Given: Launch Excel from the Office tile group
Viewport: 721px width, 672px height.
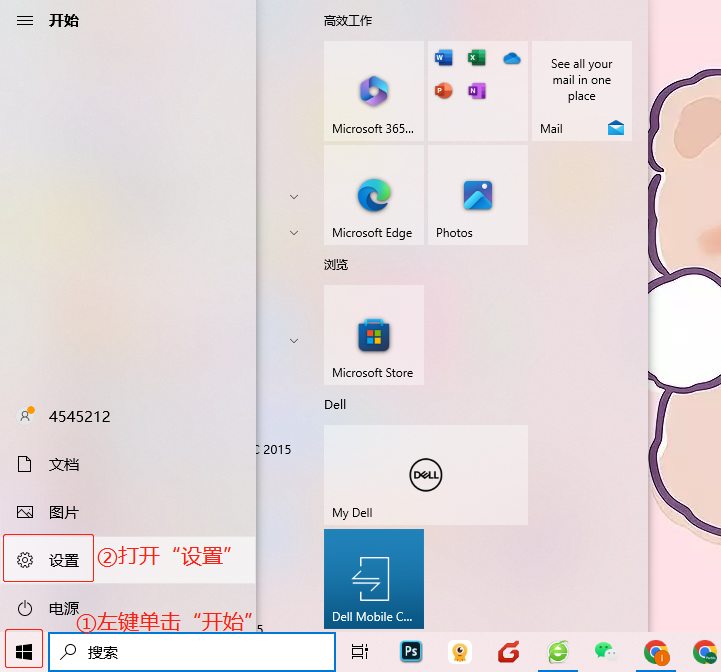Looking at the screenshot, I should pyautogui.click(x=477, y=58).
